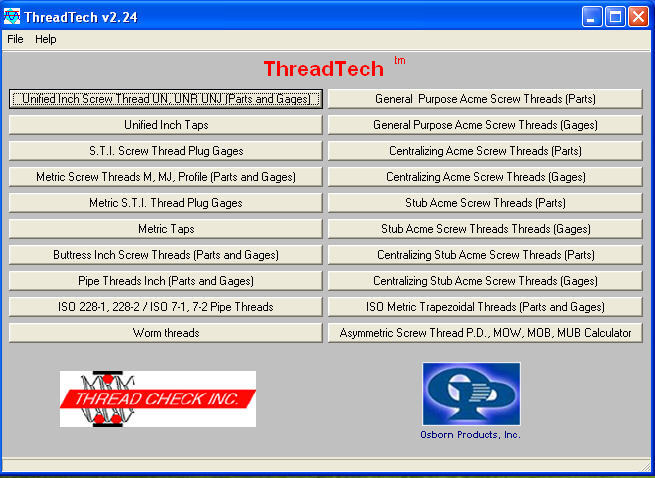This screenshot has height=478, width=655.
Task: Launch Centralizing Stub Acme Screw Threads (Gages)
Action: tap(485, 281)
